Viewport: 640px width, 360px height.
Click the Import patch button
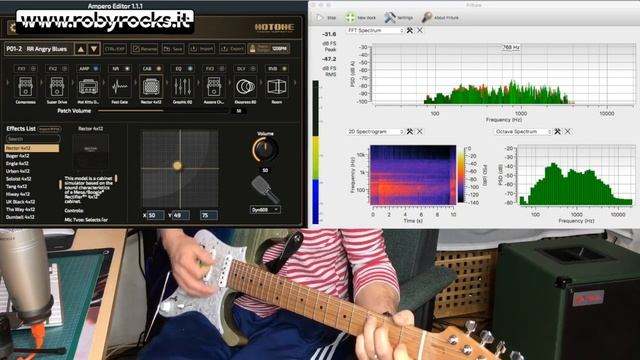(202, 49)
